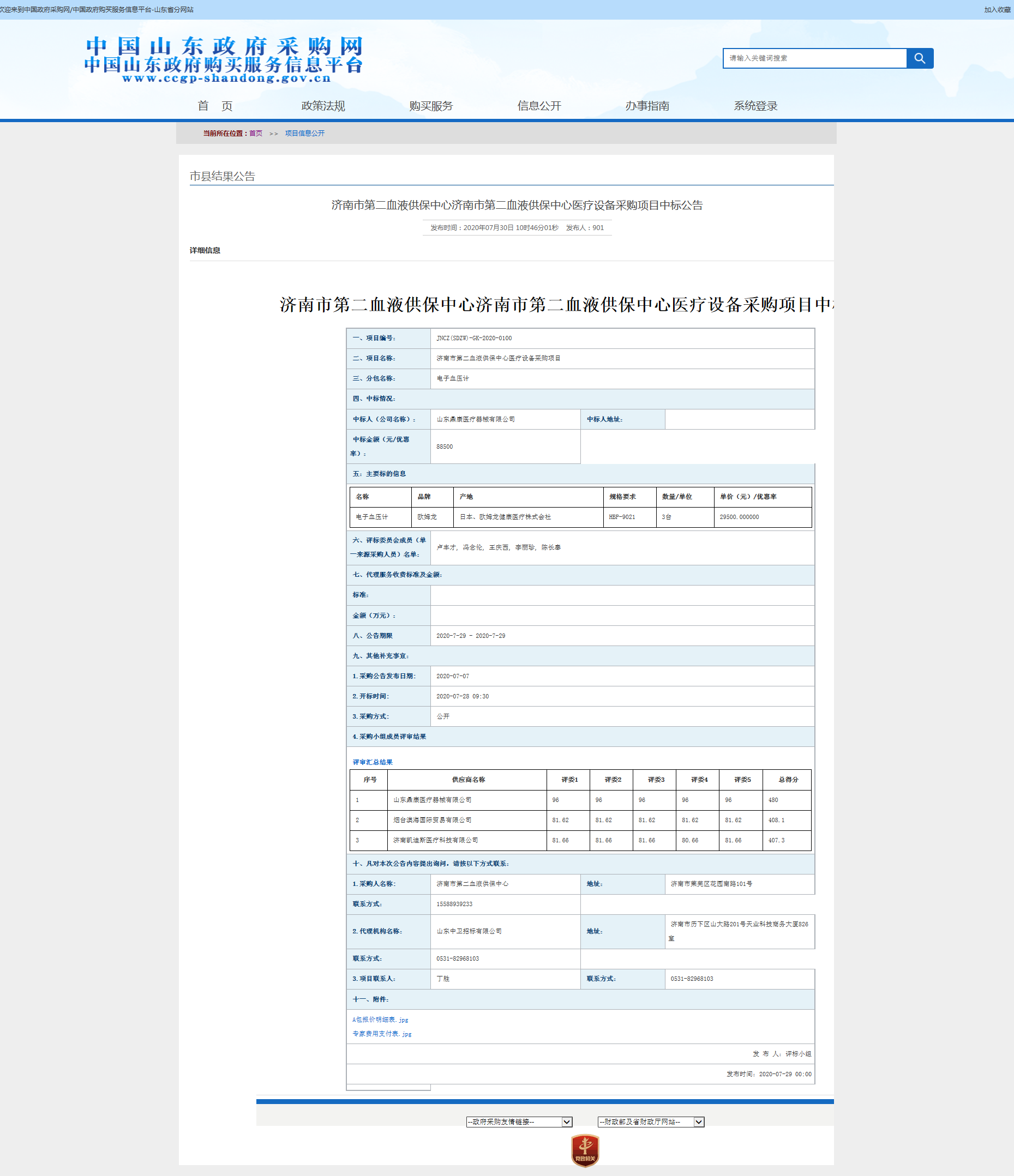Select 信息公开 in the navigation bar
This screenshot has height=1176, width=1014.
539,106
